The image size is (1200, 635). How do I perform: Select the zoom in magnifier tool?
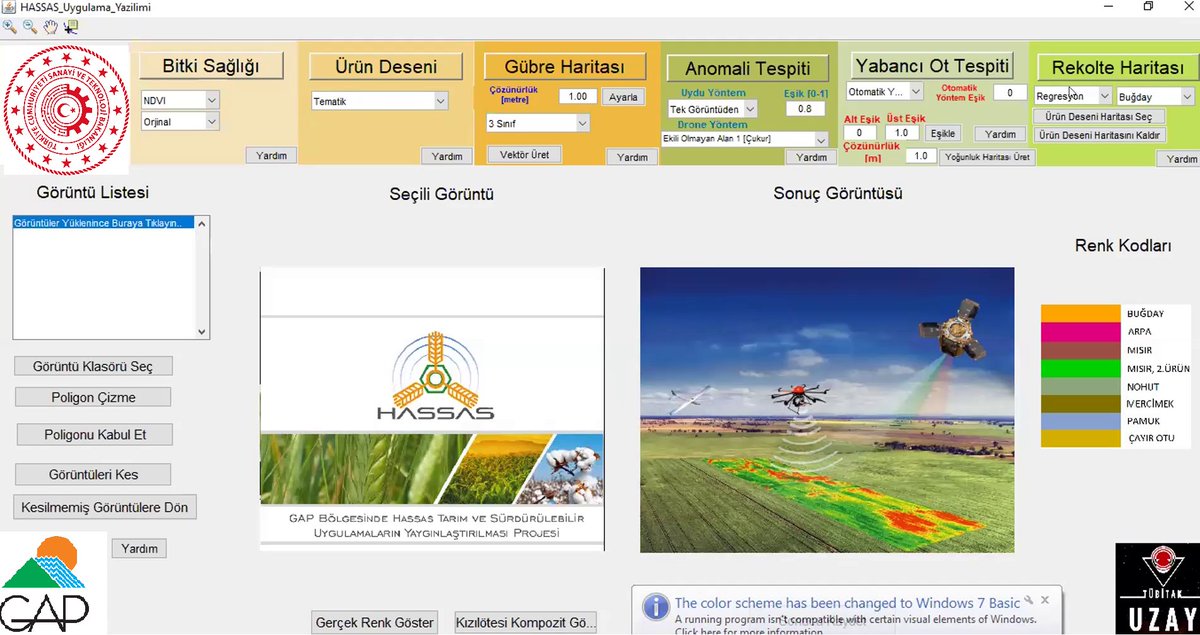point(9,28)
